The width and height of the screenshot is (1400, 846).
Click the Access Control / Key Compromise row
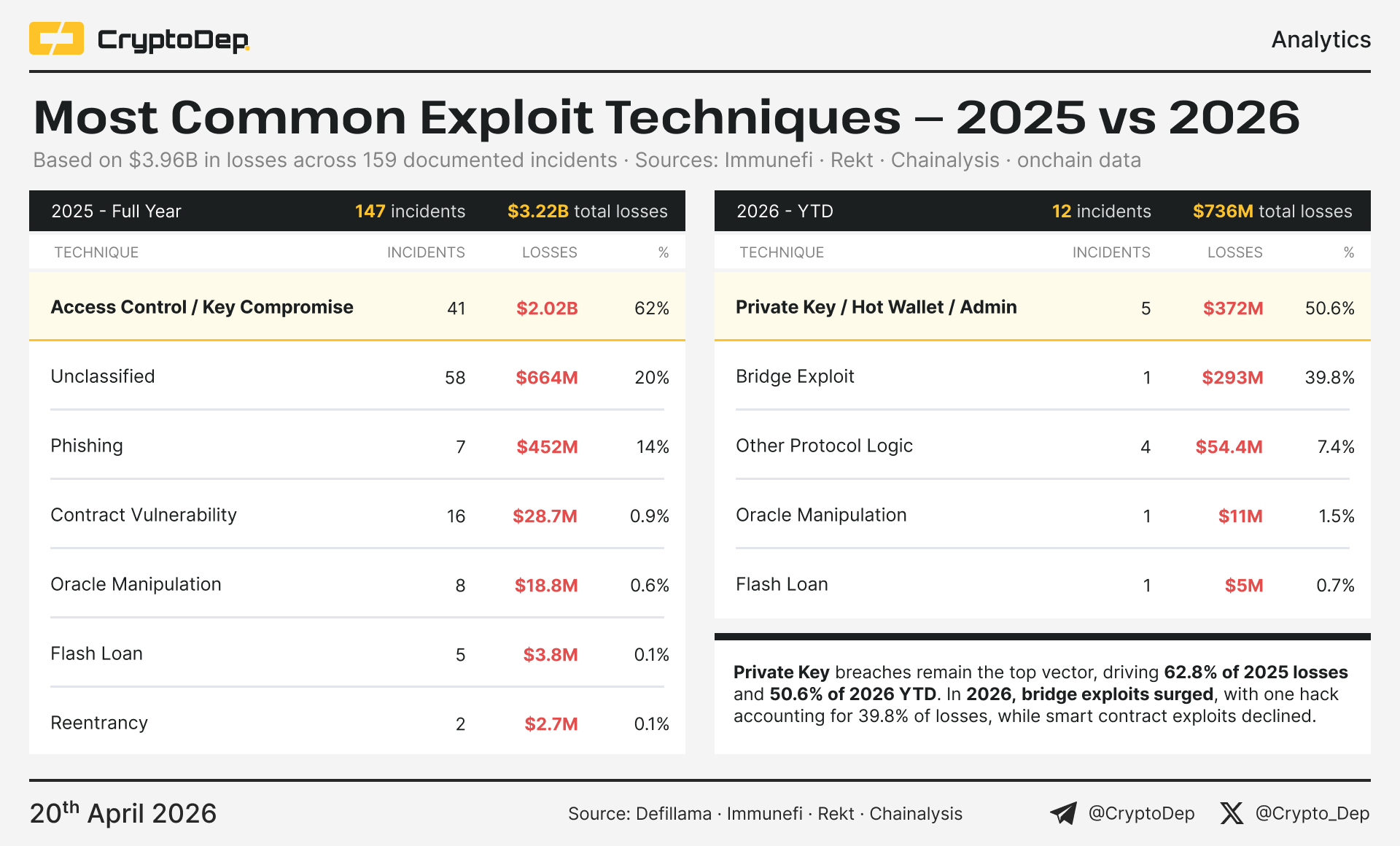tap(202, 307)
